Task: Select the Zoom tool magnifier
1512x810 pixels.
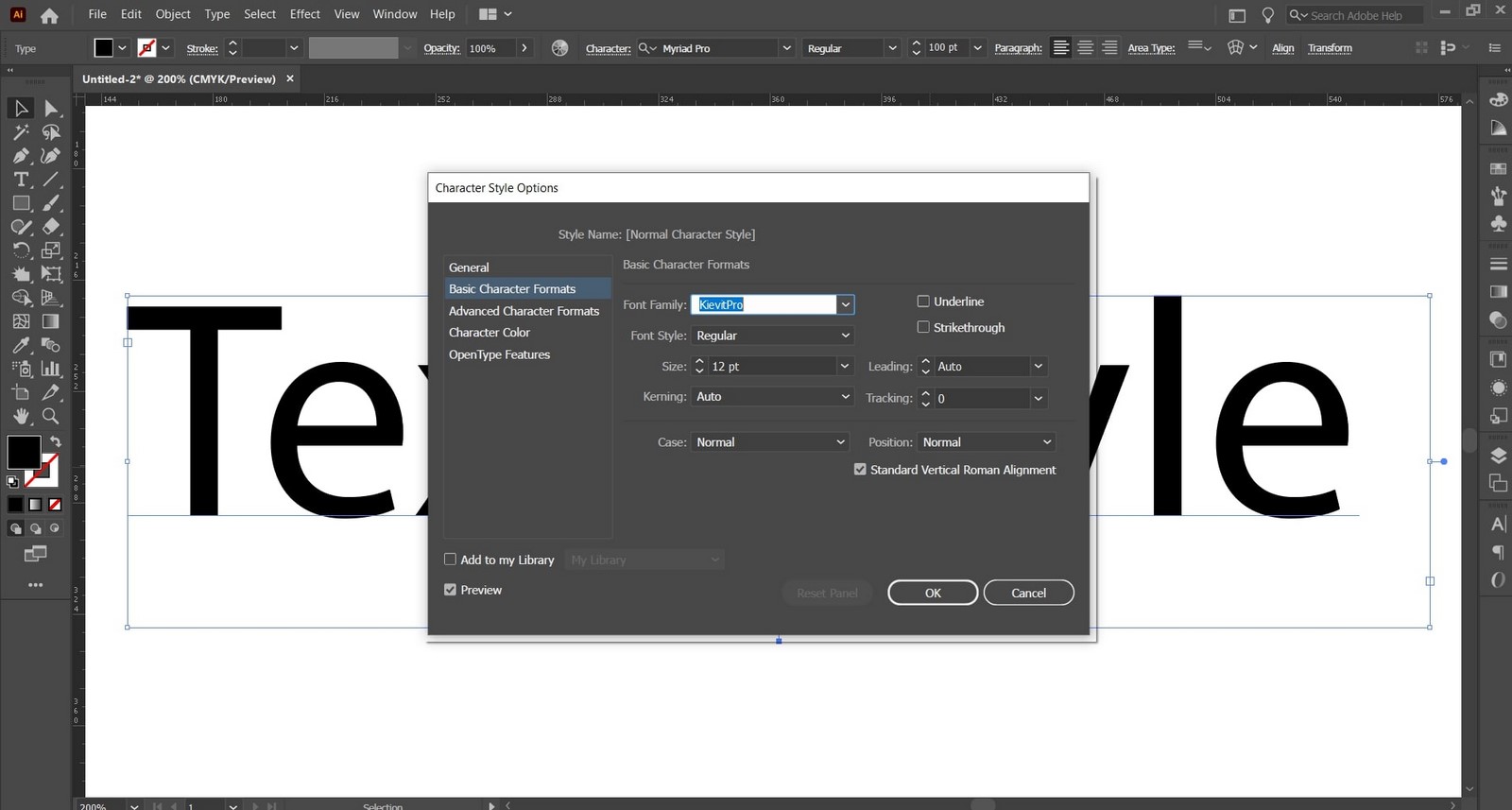Action: 51,416
